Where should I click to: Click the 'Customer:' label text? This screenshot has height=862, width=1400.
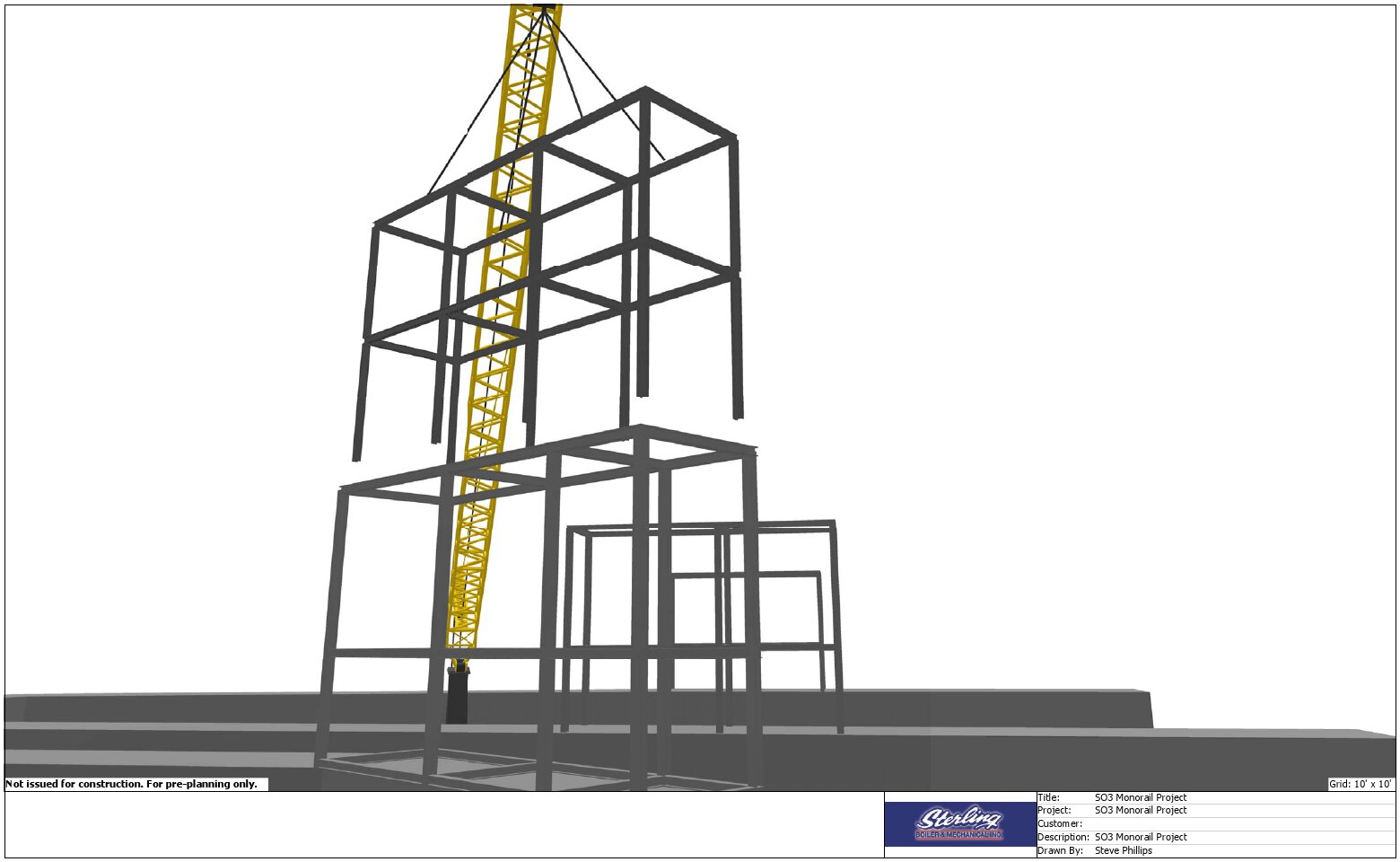[1059, 823]
